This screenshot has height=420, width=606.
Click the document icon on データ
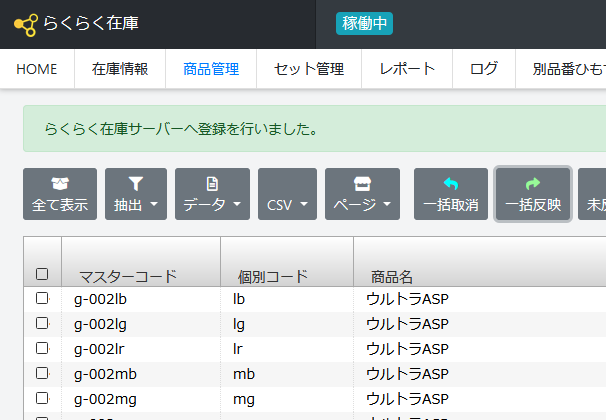[x=212, y=184]
